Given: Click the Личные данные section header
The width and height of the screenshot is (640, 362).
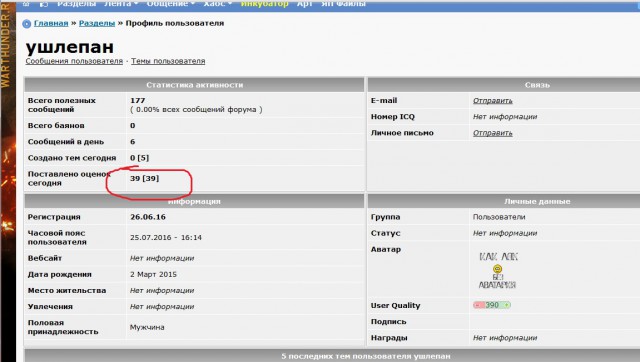Looking at the screenshot, I should coord(537,201).
